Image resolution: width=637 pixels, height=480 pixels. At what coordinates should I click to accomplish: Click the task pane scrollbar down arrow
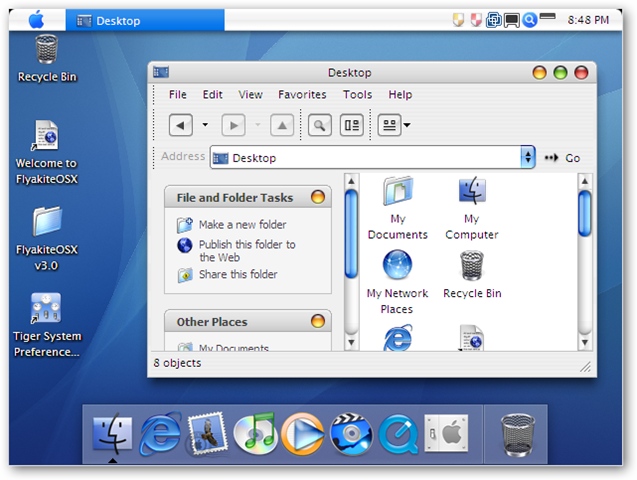[x=351, y=342]
